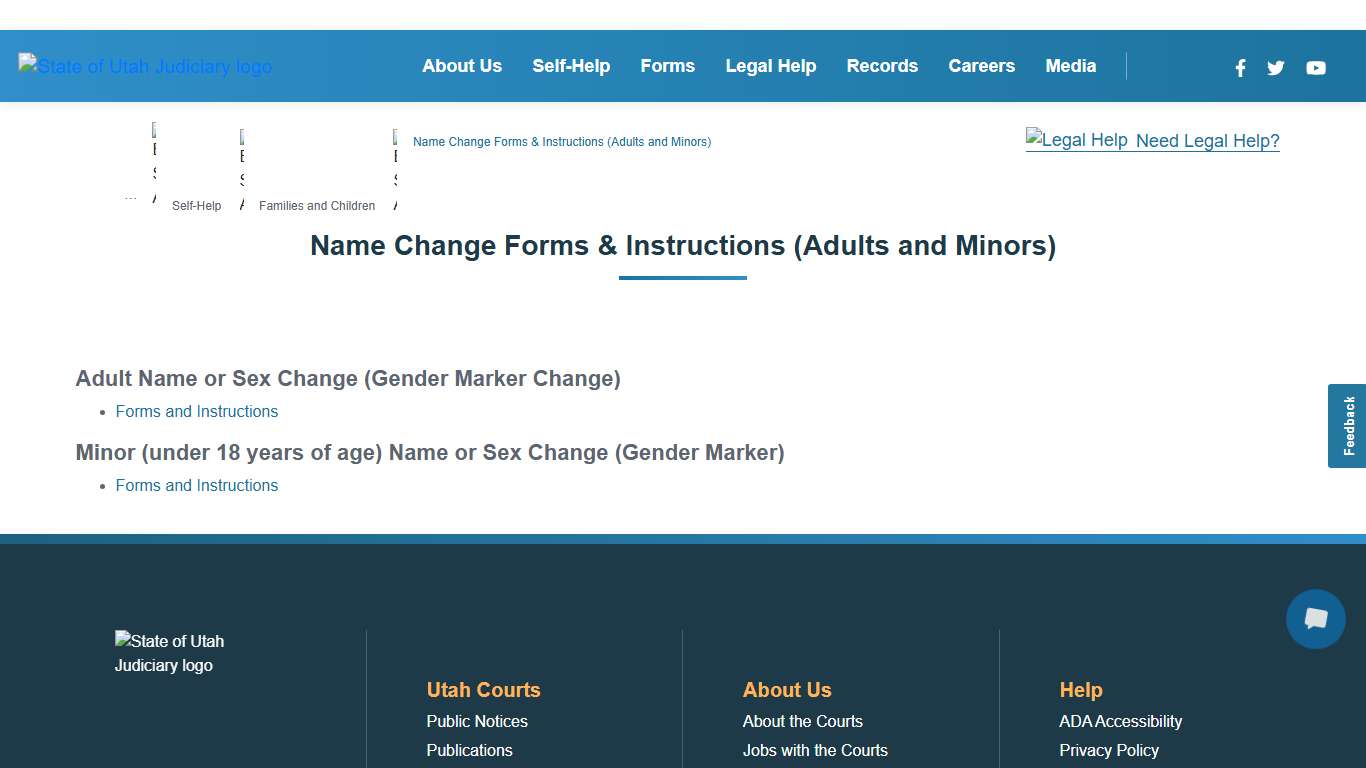Open the courts YouTube channel icon
Image resolution: width=1366 pixels, height=768 pixels.
point(1315,68)
